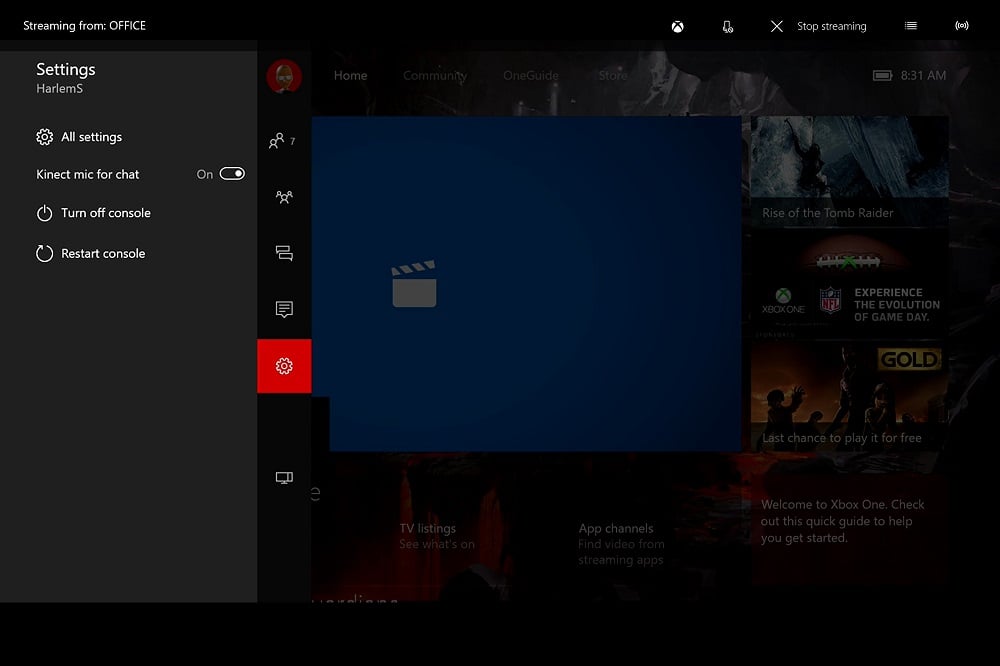Click the gear icon next to All settings
Viewport: 1000px width, 666px height.
(x=45, y=137)
